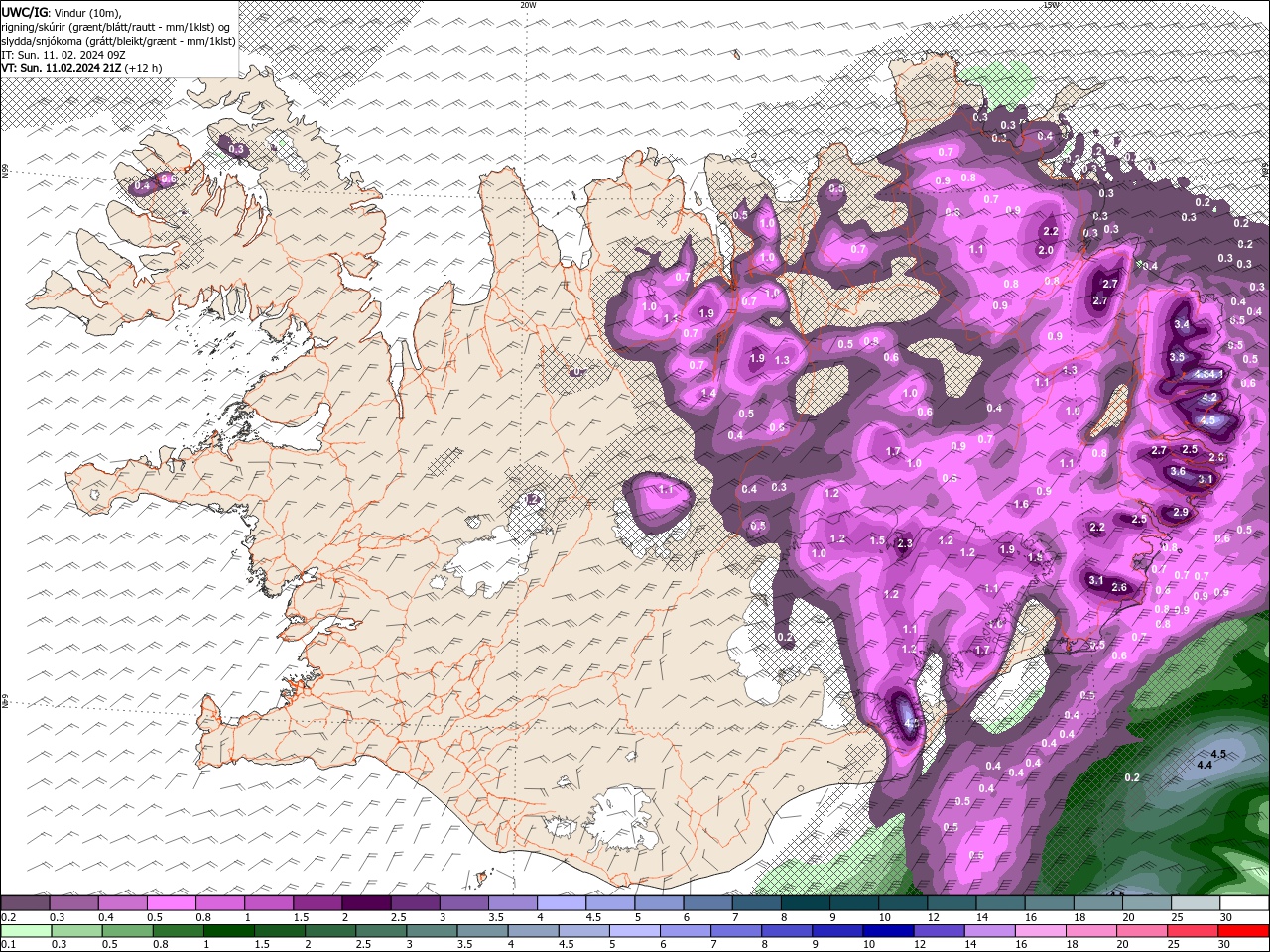Click the '4.2' snowfall value on the map

(1209, 397)
